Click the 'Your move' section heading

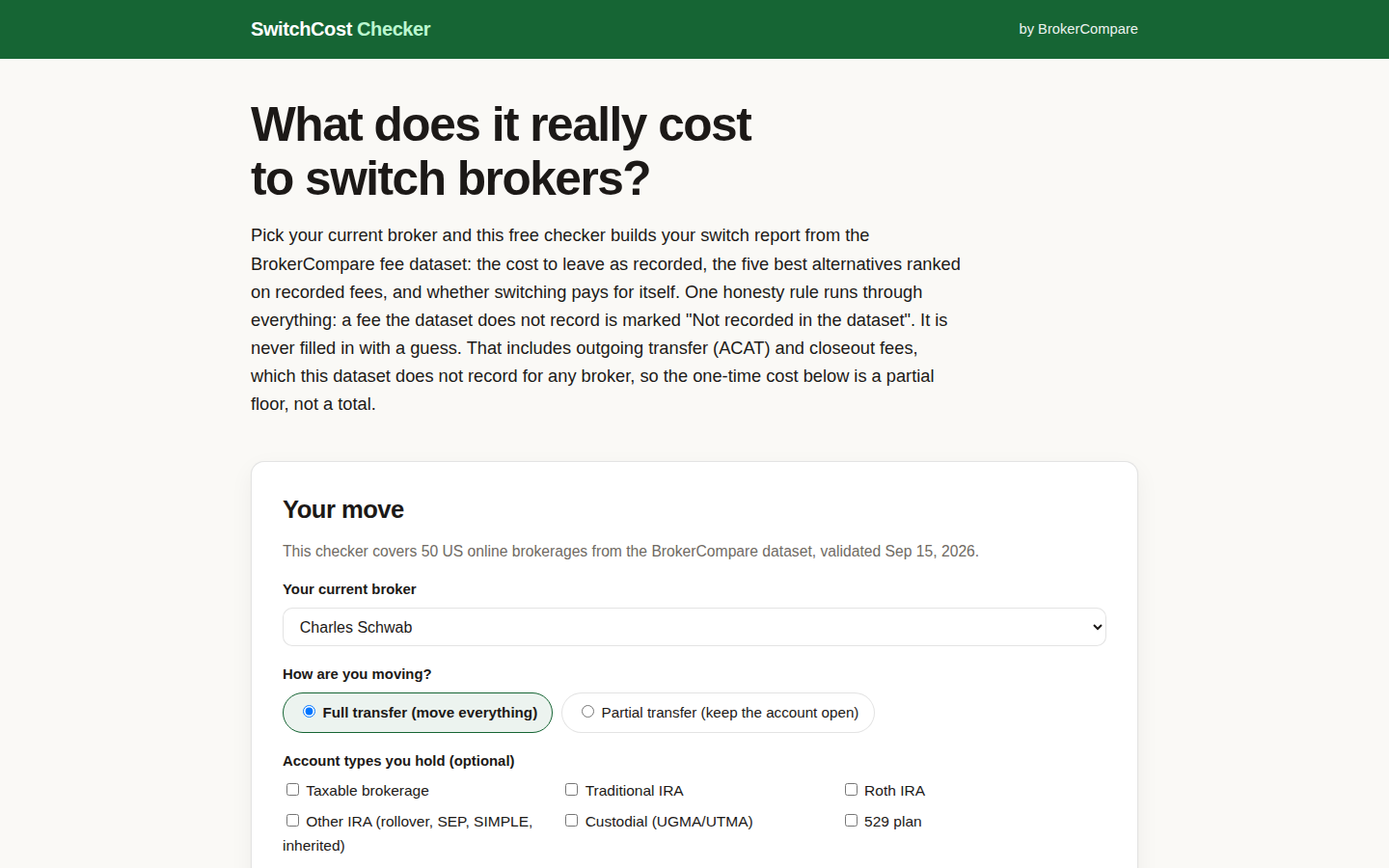click(343, 509)
